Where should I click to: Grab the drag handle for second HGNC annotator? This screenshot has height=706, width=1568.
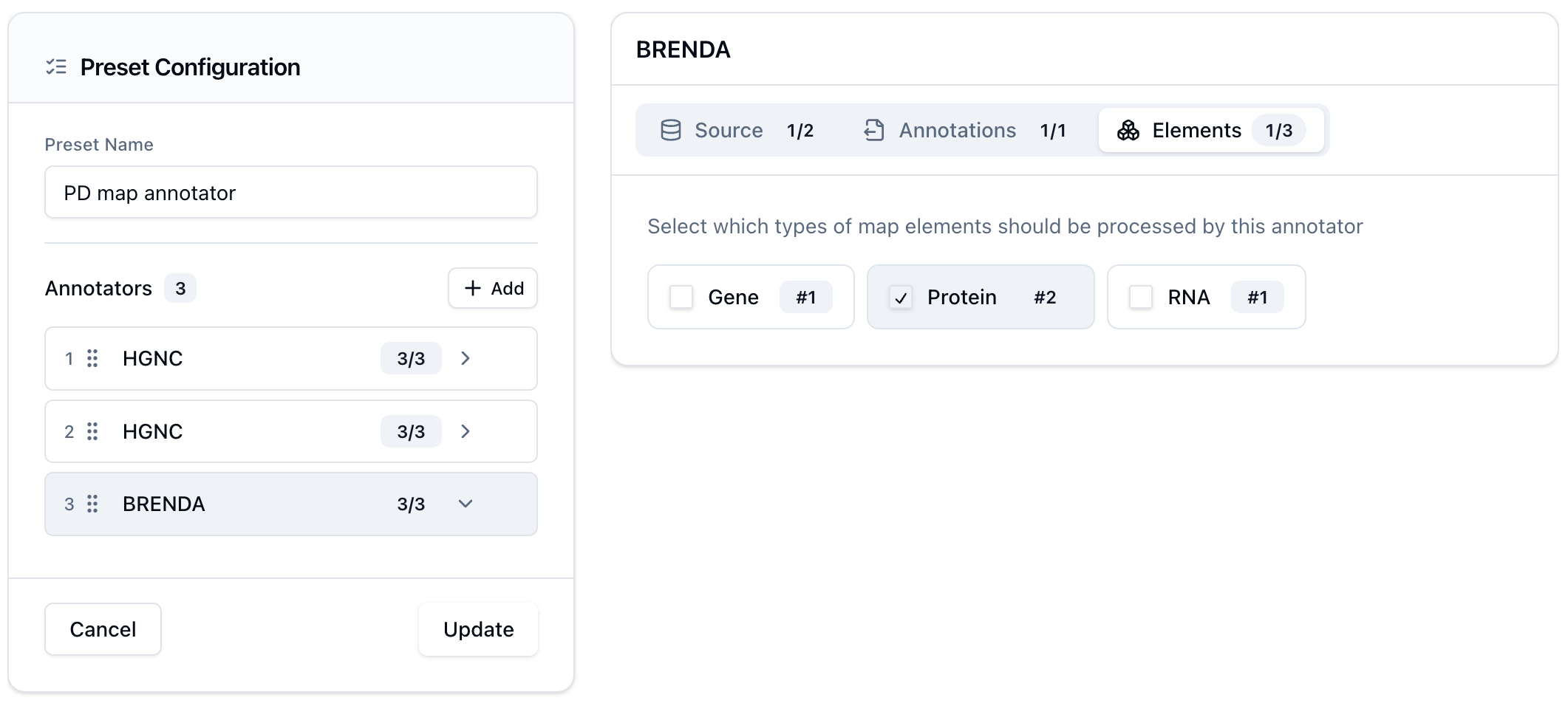pyautogui.click(x=92, y=431)
